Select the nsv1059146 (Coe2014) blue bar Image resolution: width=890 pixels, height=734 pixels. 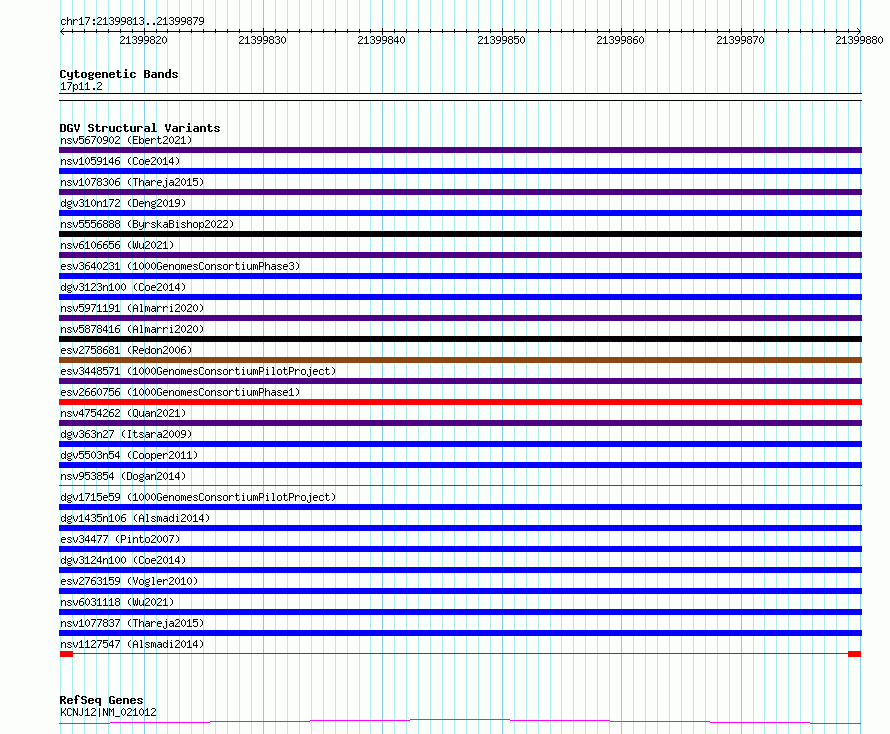coord(460,171)
